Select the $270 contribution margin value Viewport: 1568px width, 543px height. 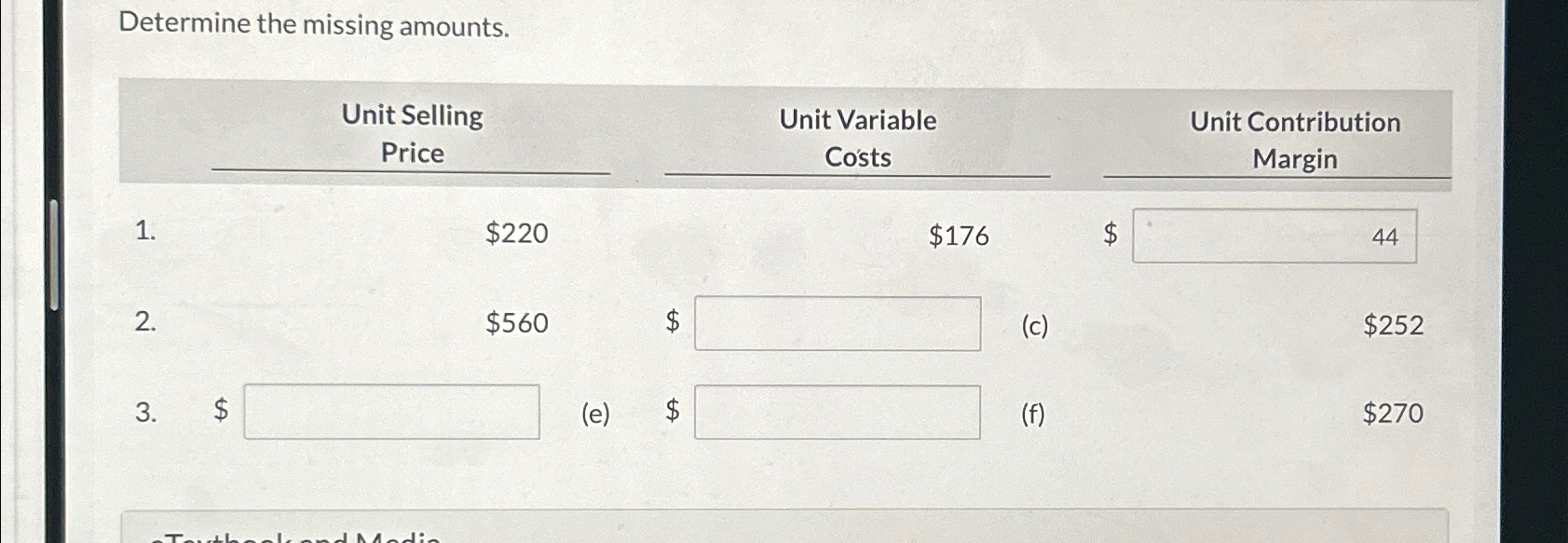coord(1394,414)
